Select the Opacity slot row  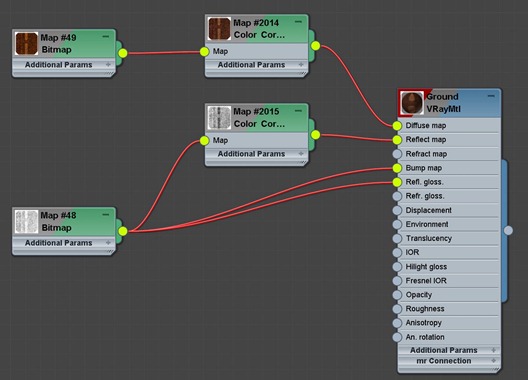pyautogui.click(x=448, y=295)
